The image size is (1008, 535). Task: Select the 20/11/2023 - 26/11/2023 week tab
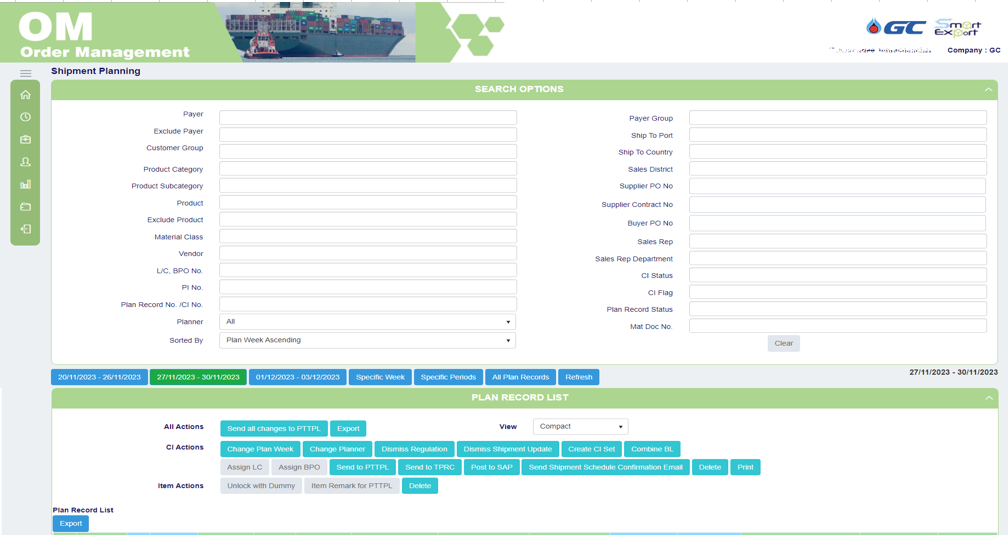tap(99, 377)
